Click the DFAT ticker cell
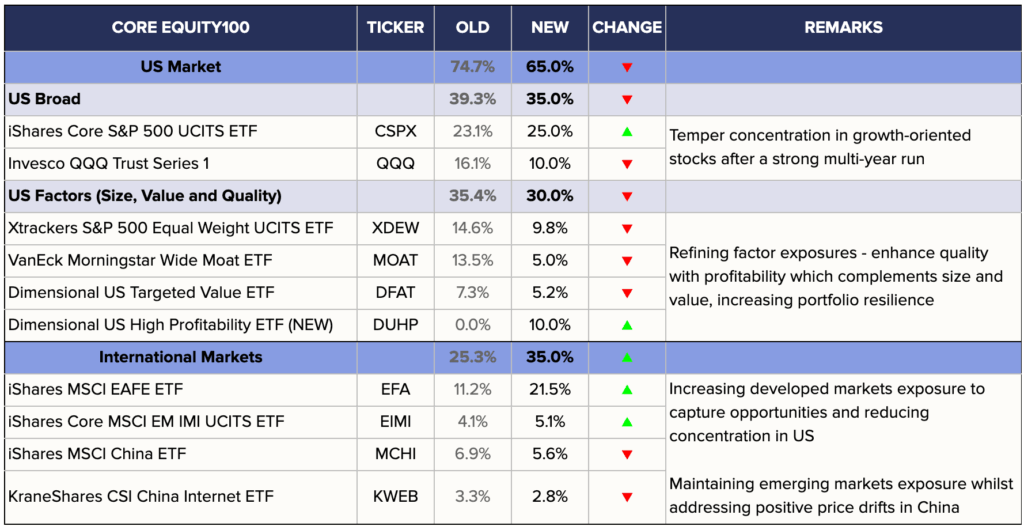Screen dimensions: 1024x530 point(395,293)
